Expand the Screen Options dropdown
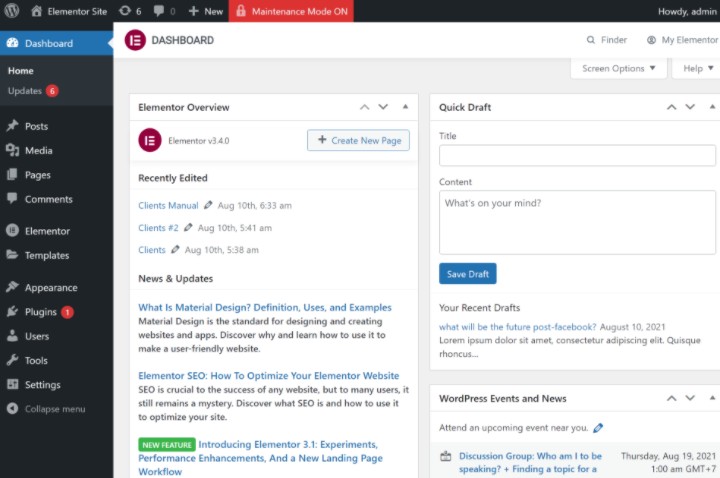 619,68
